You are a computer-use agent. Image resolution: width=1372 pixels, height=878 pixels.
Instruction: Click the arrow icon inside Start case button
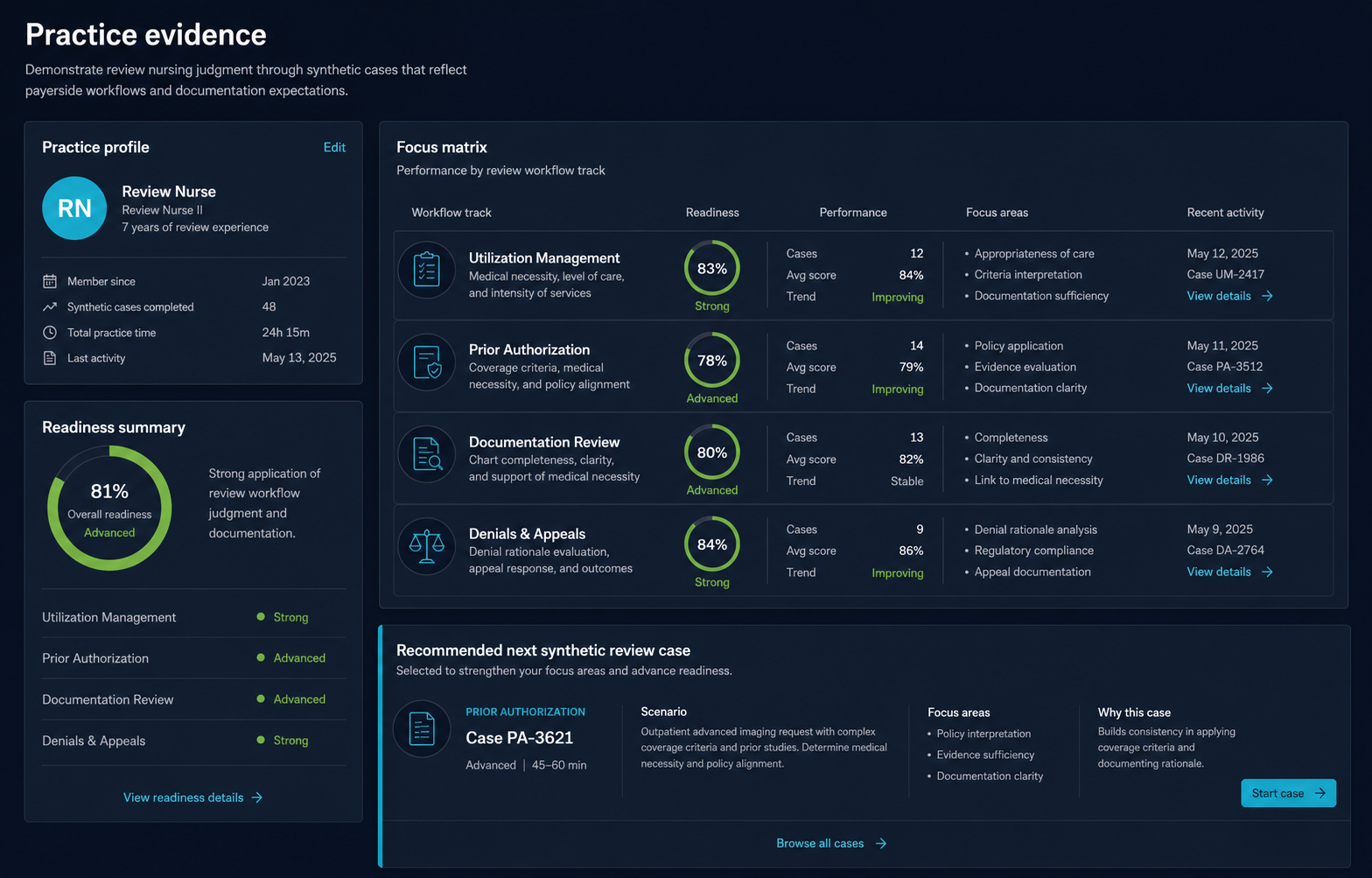(x=1320, y=793)
